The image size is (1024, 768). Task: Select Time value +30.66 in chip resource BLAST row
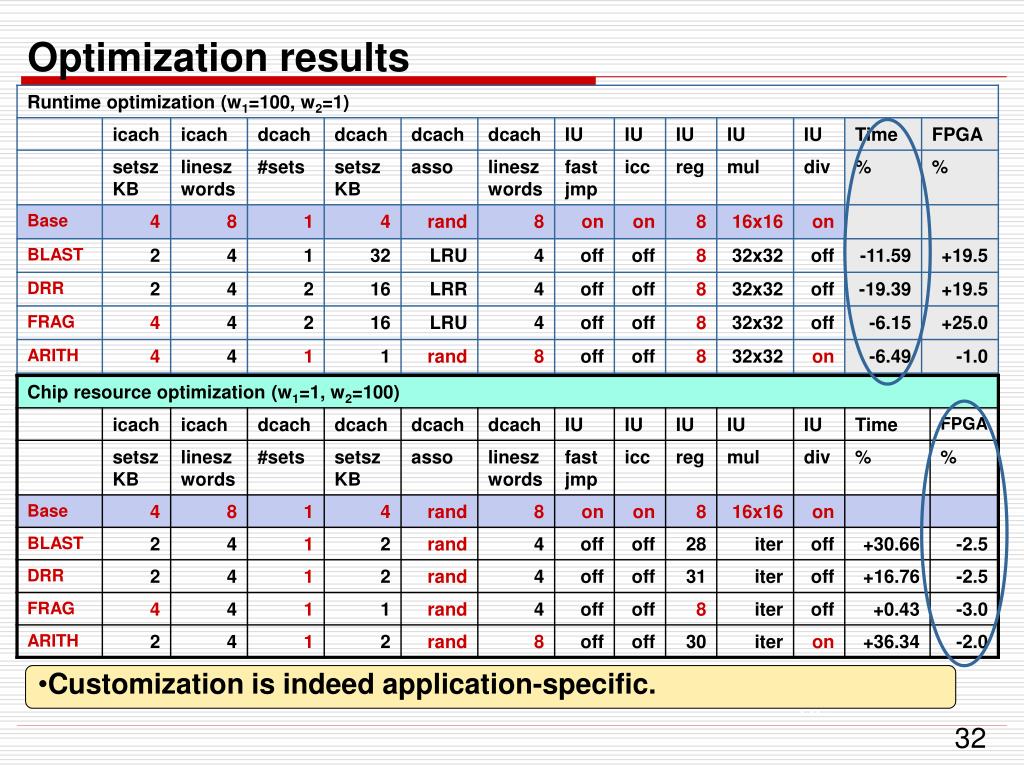point(891,544)
